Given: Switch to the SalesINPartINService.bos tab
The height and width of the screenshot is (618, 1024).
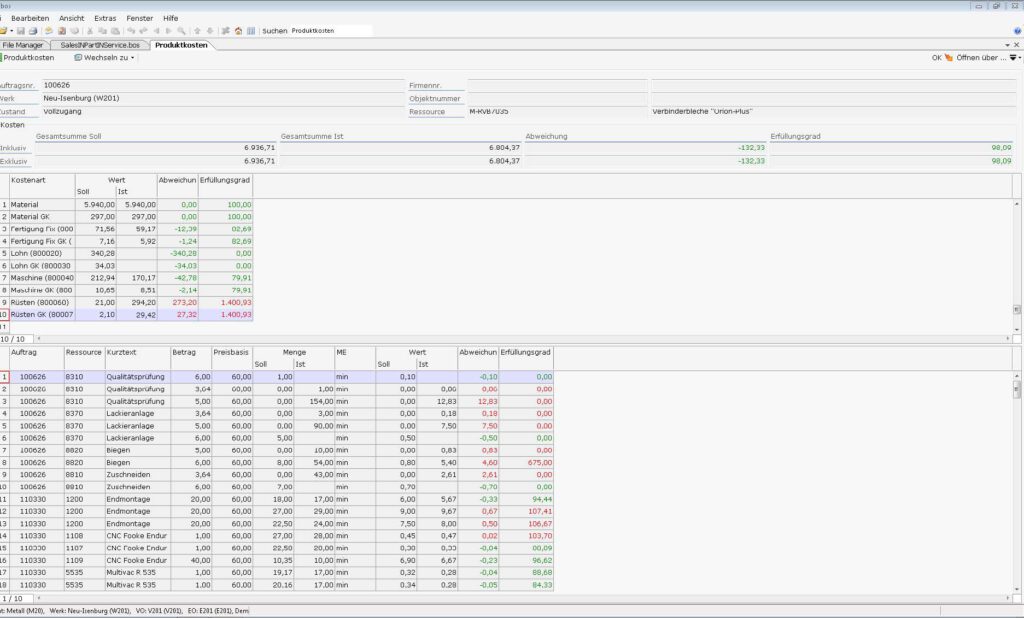Looking at the screenshot, I should coord(103,45).
